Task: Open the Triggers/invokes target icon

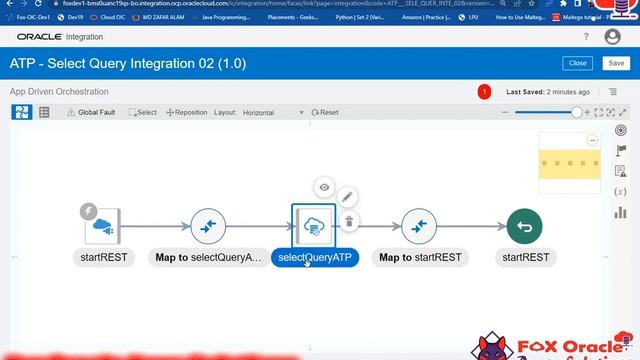Action: 620,130
